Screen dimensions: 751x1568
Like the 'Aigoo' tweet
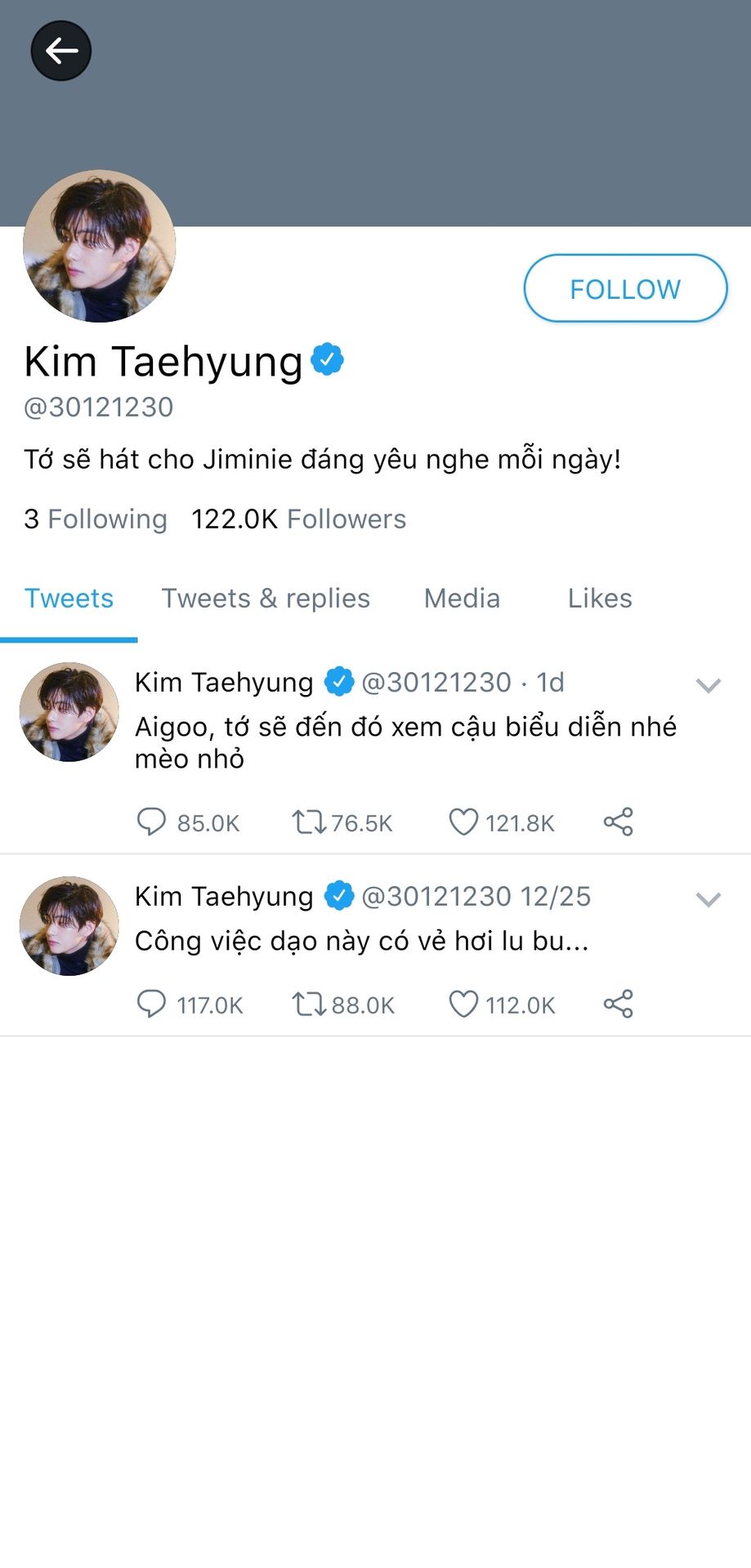pyautogui.click(x=463, y=822)
